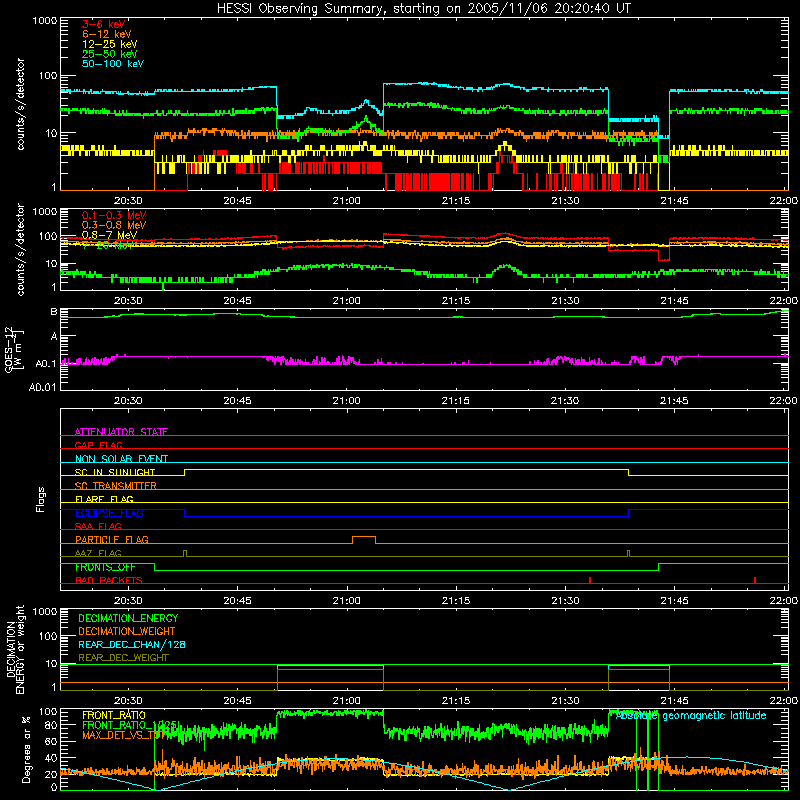Click 21:00 tick label under top keV plot

point(346,201)
